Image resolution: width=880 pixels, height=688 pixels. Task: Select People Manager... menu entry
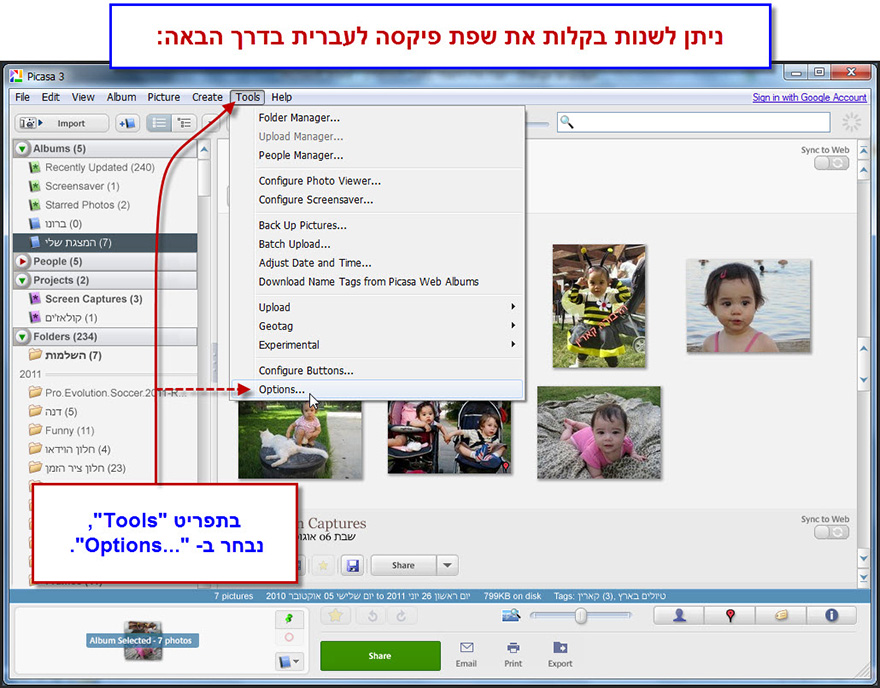[377, 155]
